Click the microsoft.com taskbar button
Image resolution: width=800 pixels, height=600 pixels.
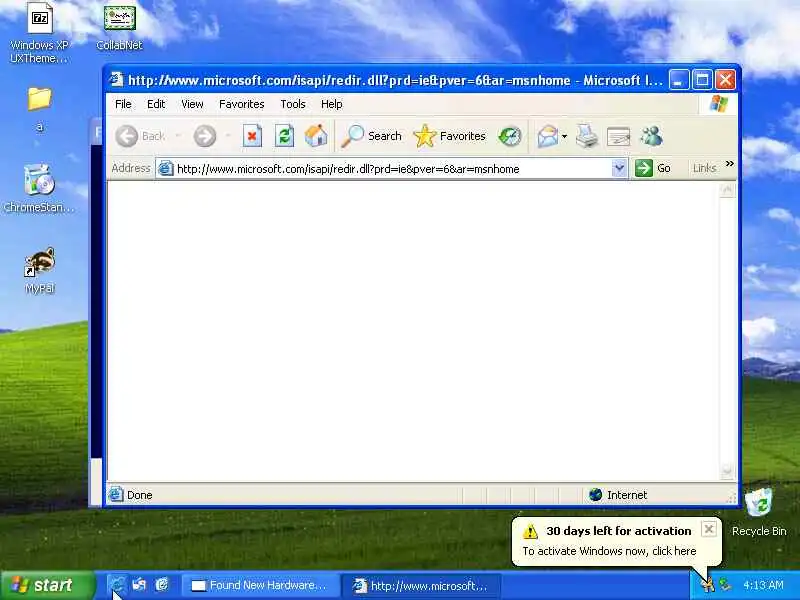421,585
